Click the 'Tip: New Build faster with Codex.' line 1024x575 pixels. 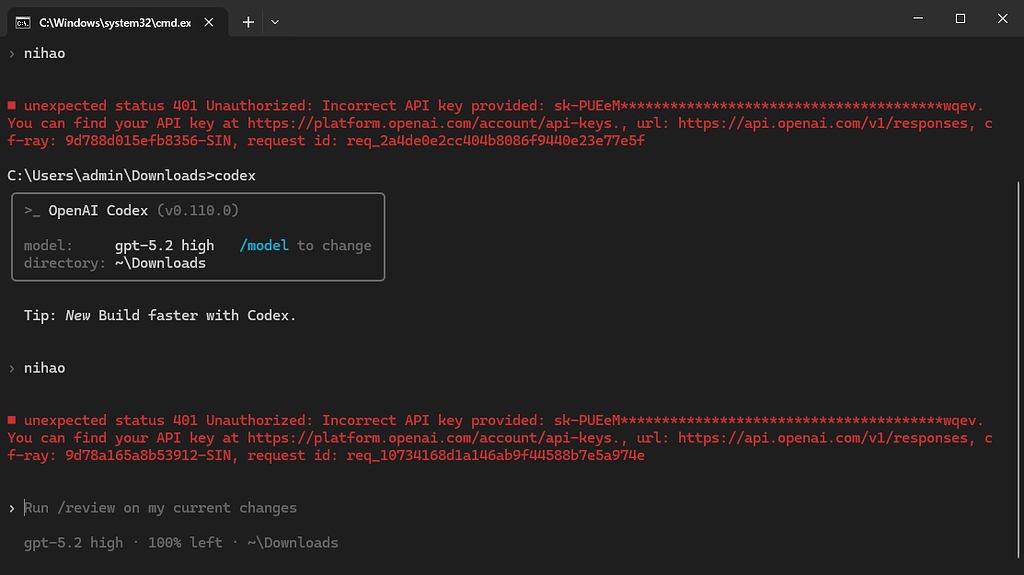point(160,316)
